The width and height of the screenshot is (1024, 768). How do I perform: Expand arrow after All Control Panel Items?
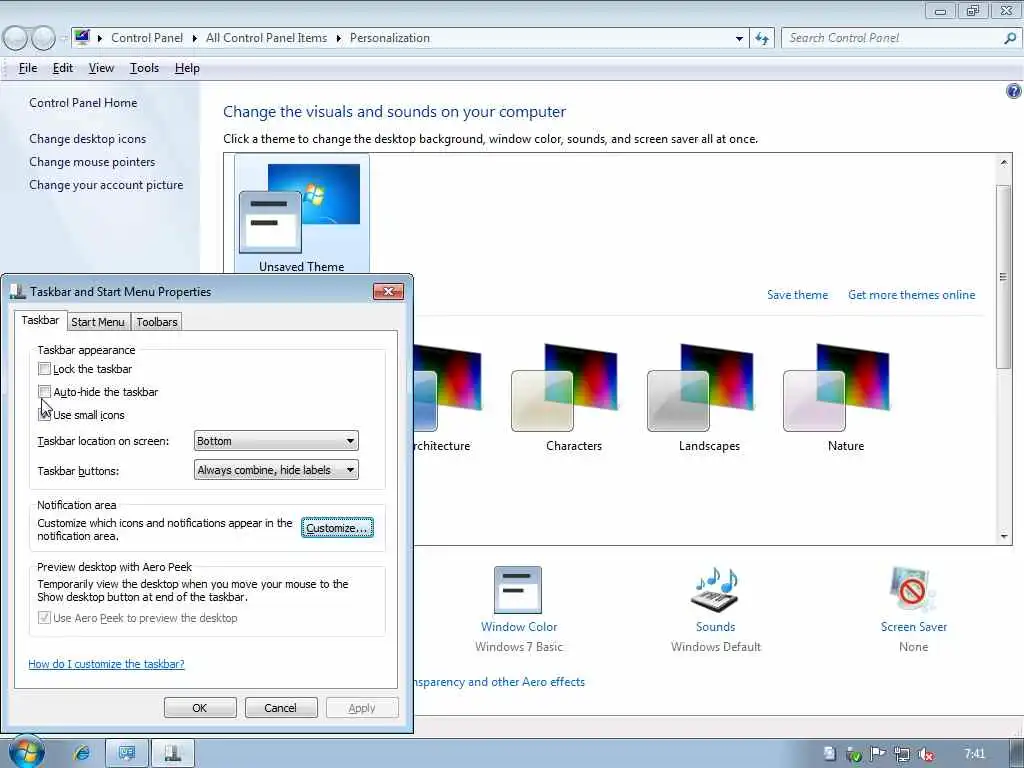(338, 39)
